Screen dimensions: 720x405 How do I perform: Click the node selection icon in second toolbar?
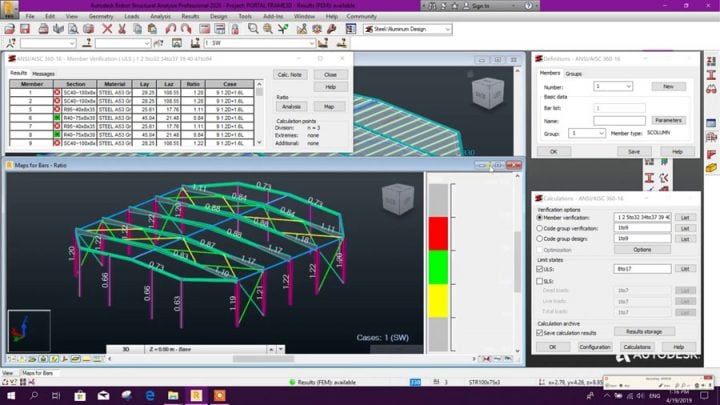pos(11,43)
